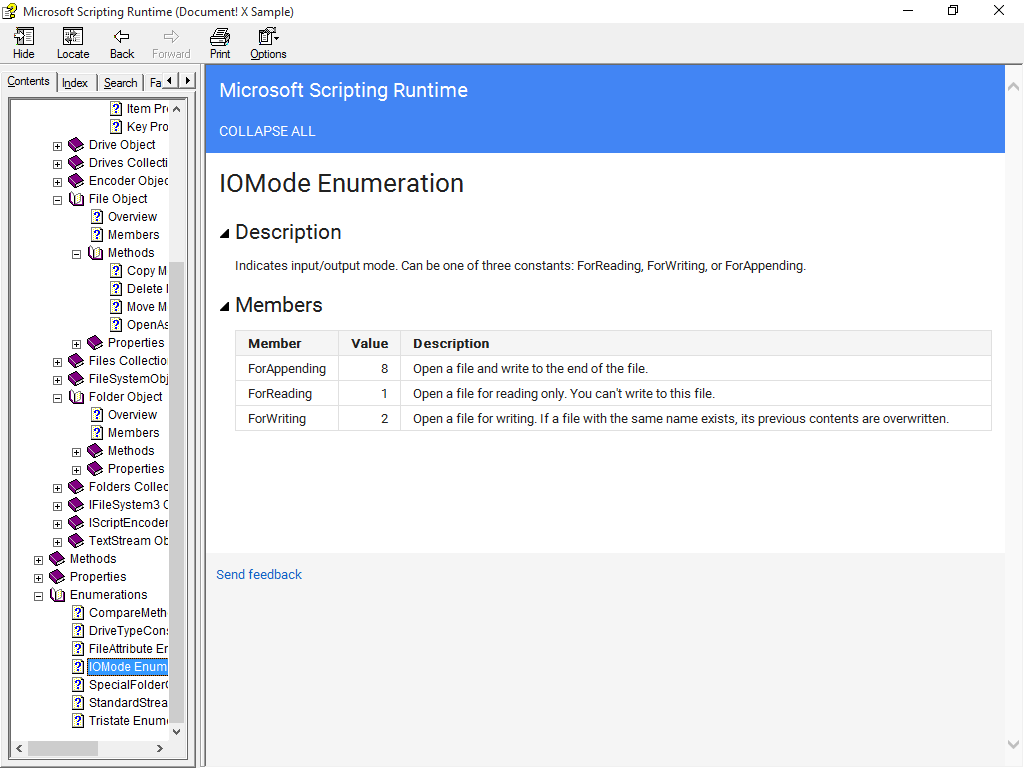The image size is (1024, 768).
Task: Click the Hide toolbar icon
Action: (24, 37)
